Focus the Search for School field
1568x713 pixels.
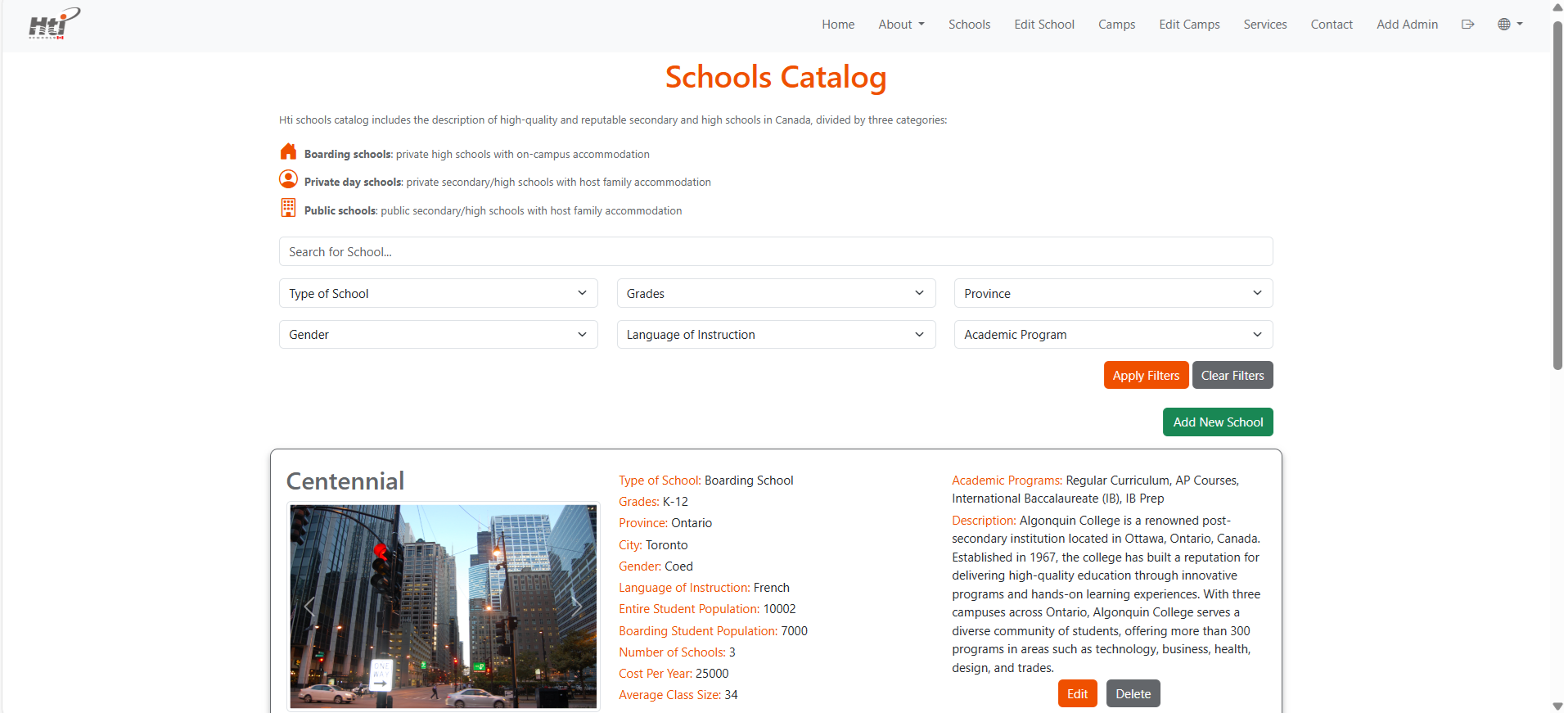pyautogui.click(x=775, y=252)
